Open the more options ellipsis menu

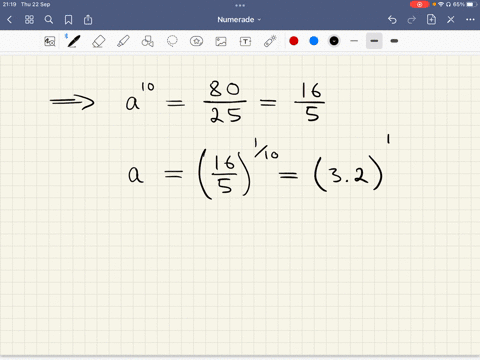pos(470,20)
